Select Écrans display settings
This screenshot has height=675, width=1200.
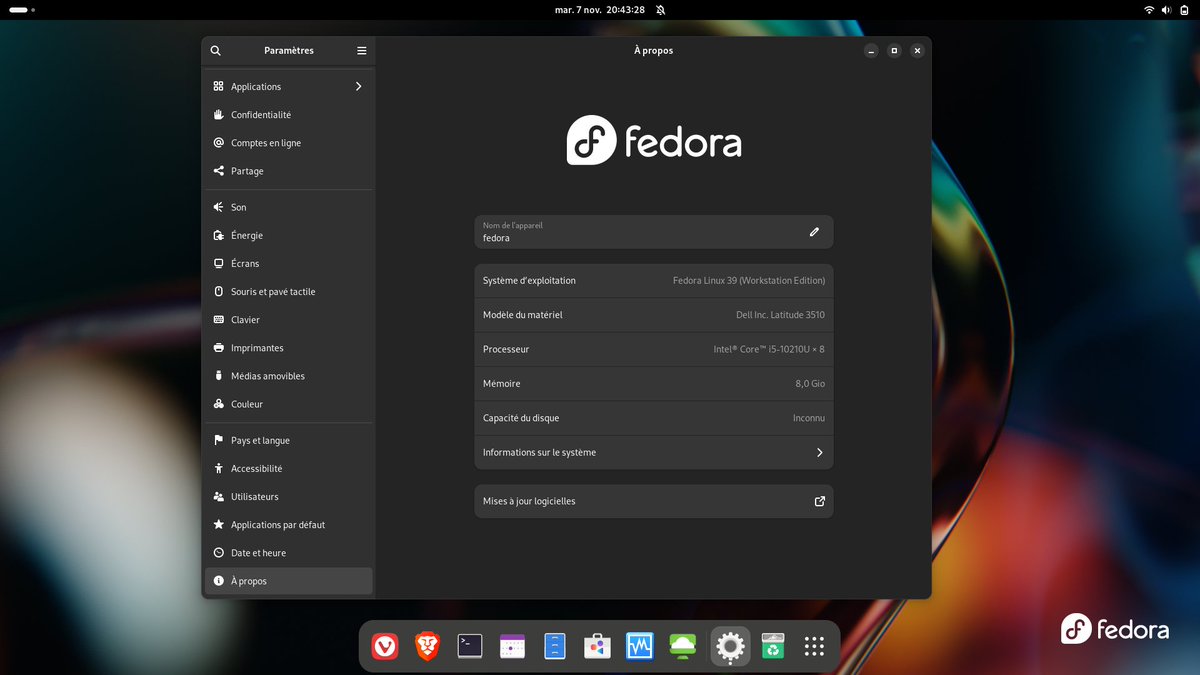pyautogui.click(x=288, y=263)
